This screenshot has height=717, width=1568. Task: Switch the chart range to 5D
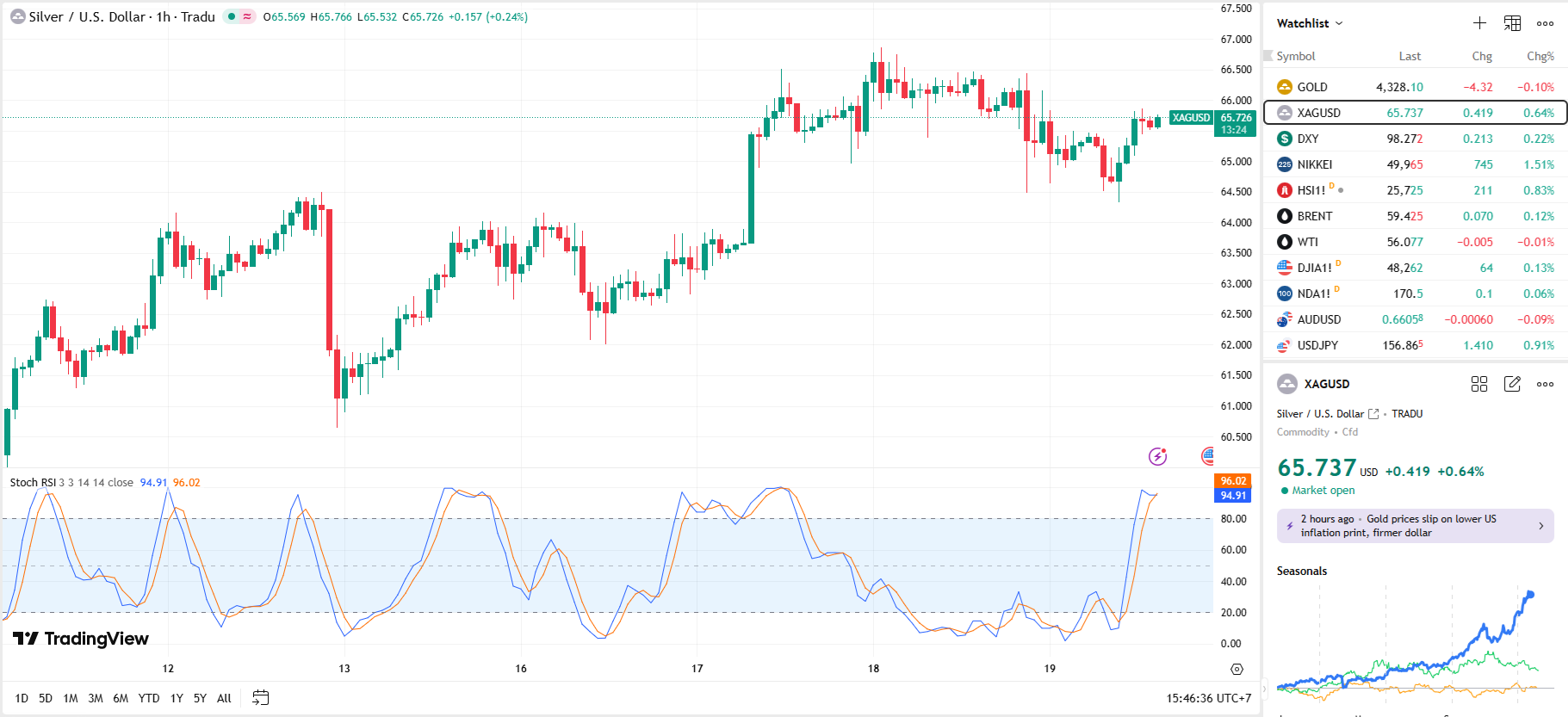tap(46, 698)
